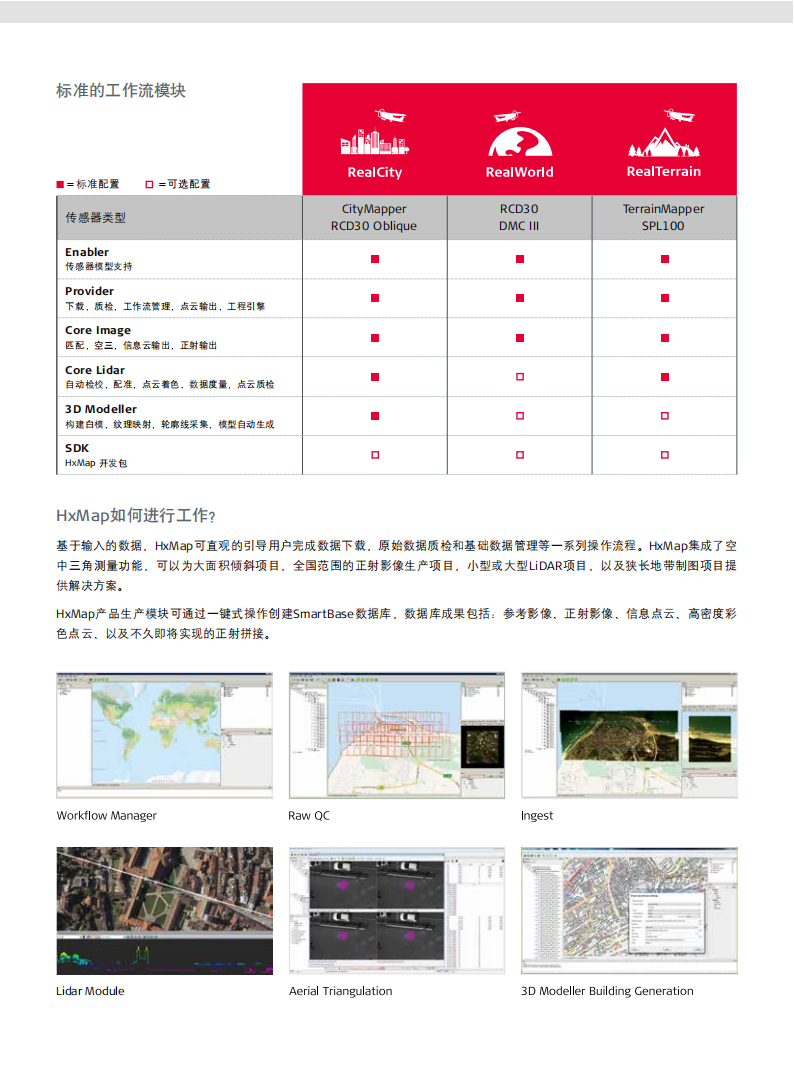Image resolution: width=794 pixels, height=1077 pixels.
Task: Click the Workflow Manager caption
Action: click(106, 815)
